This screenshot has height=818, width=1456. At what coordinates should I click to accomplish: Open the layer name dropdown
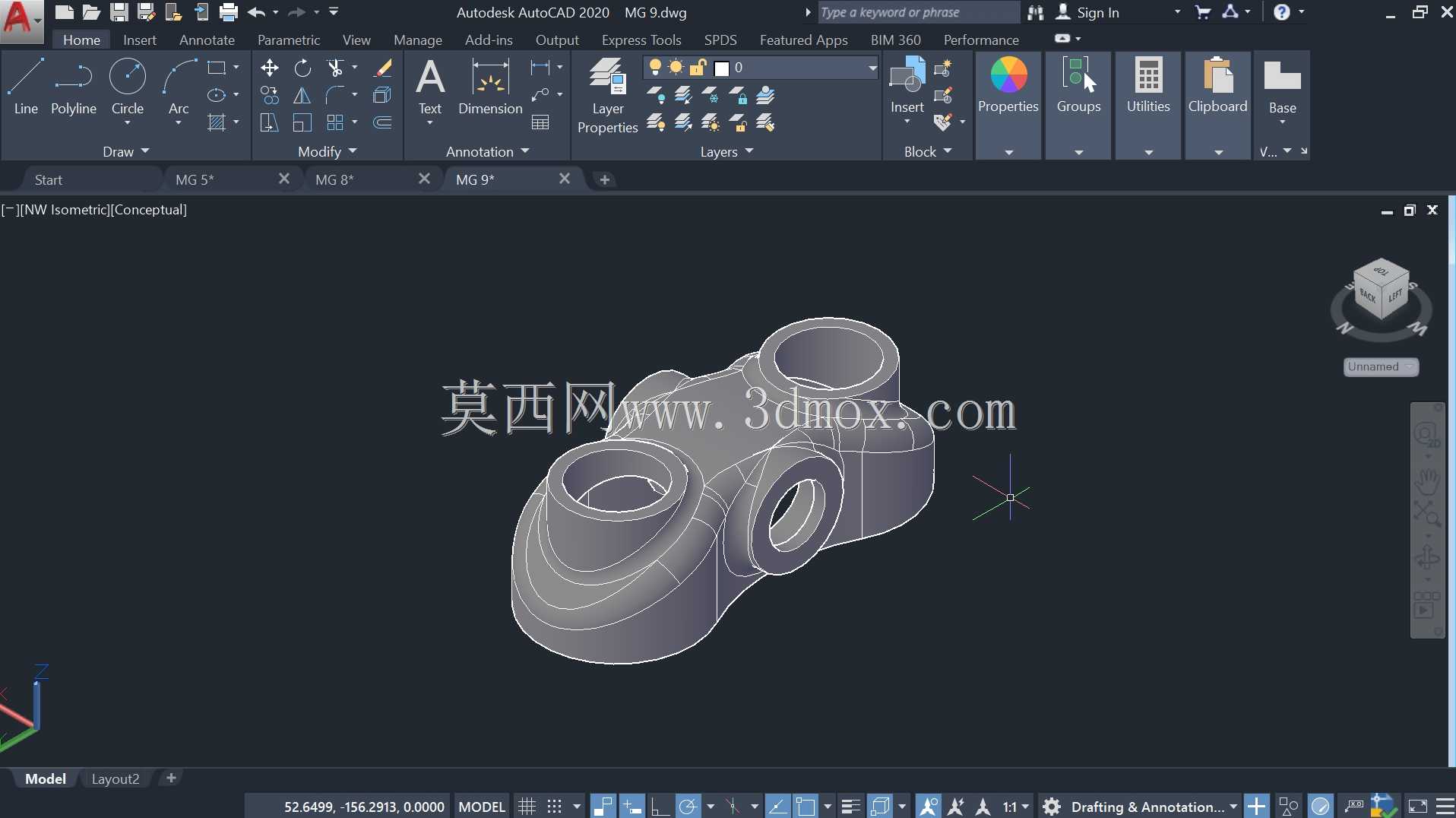click(872, 68)
